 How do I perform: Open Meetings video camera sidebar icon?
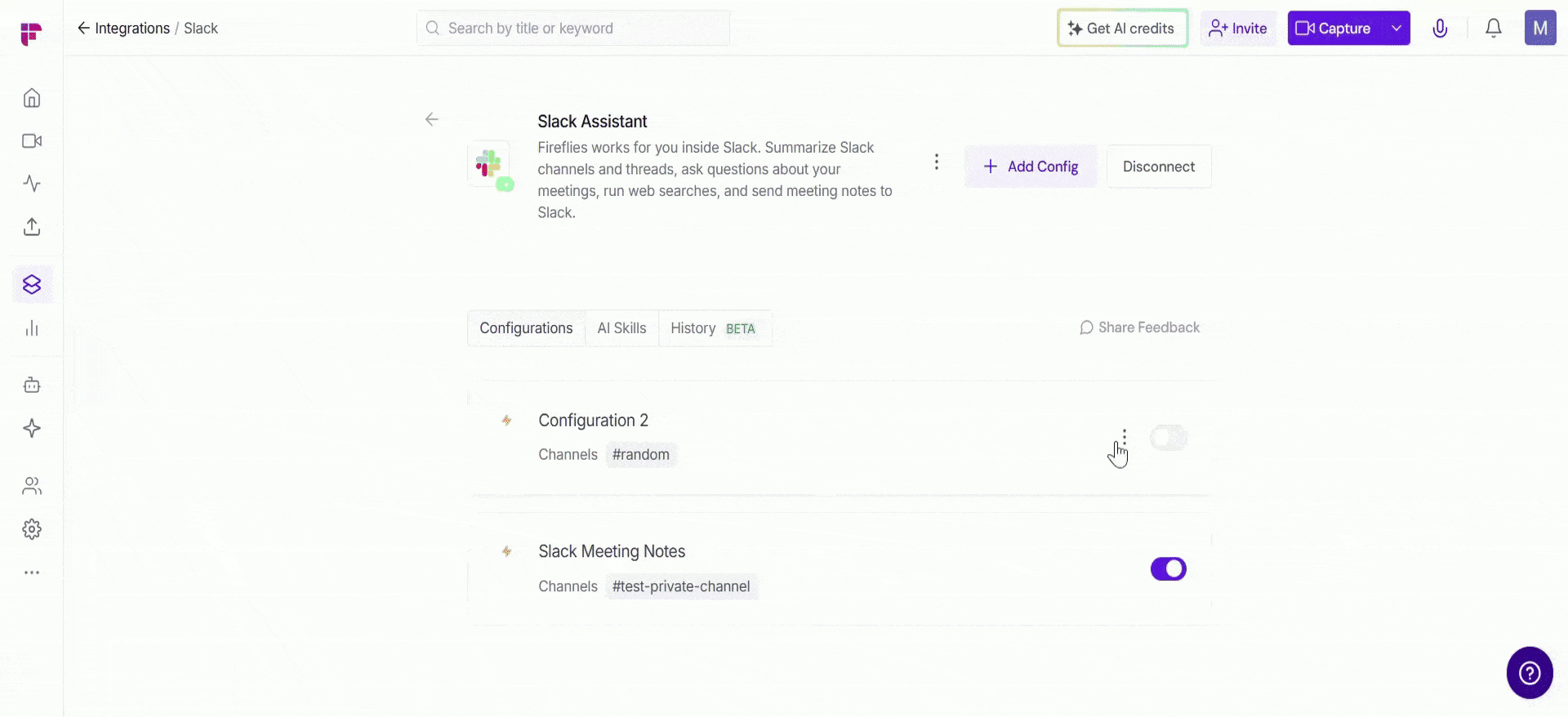tap(32, 141)
